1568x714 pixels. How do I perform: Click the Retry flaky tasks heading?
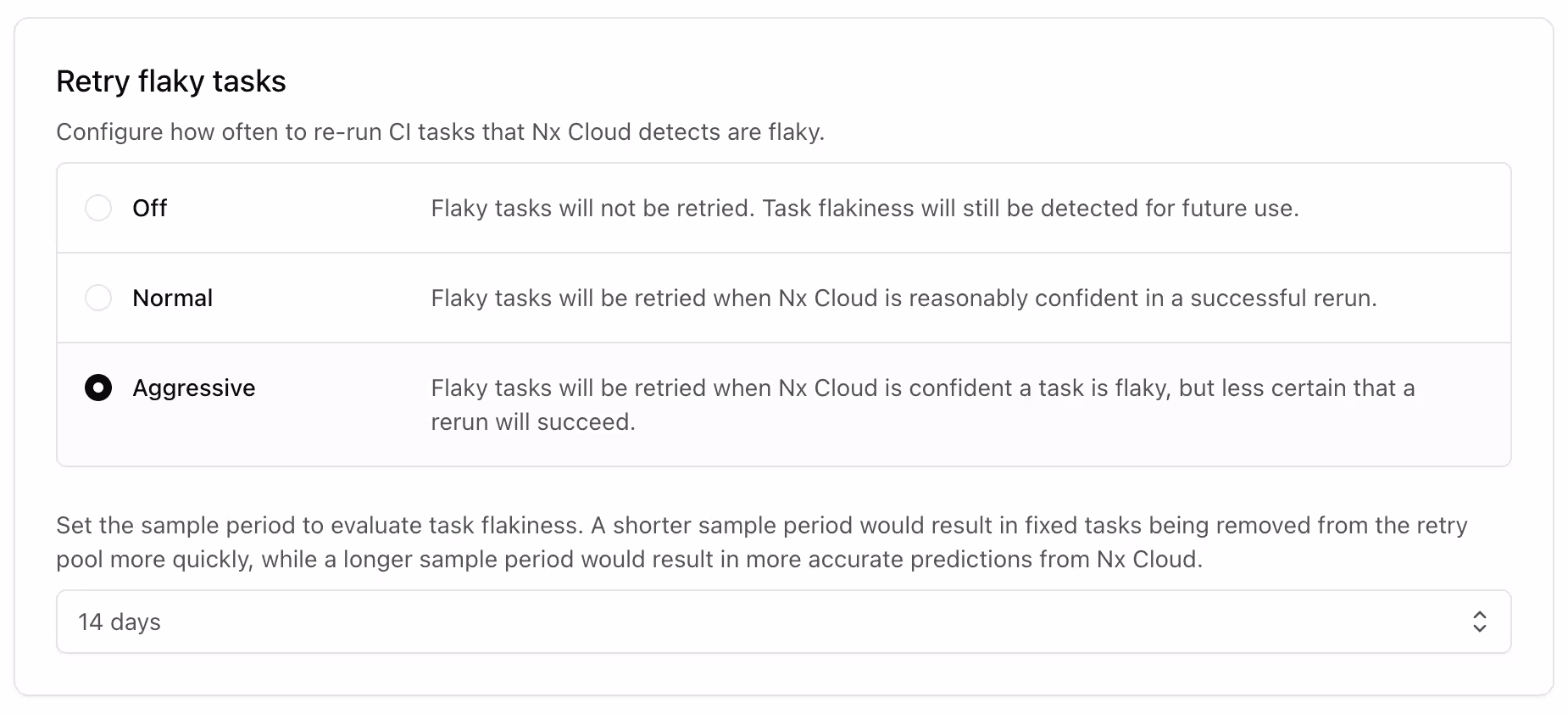[x=170, y=81]
